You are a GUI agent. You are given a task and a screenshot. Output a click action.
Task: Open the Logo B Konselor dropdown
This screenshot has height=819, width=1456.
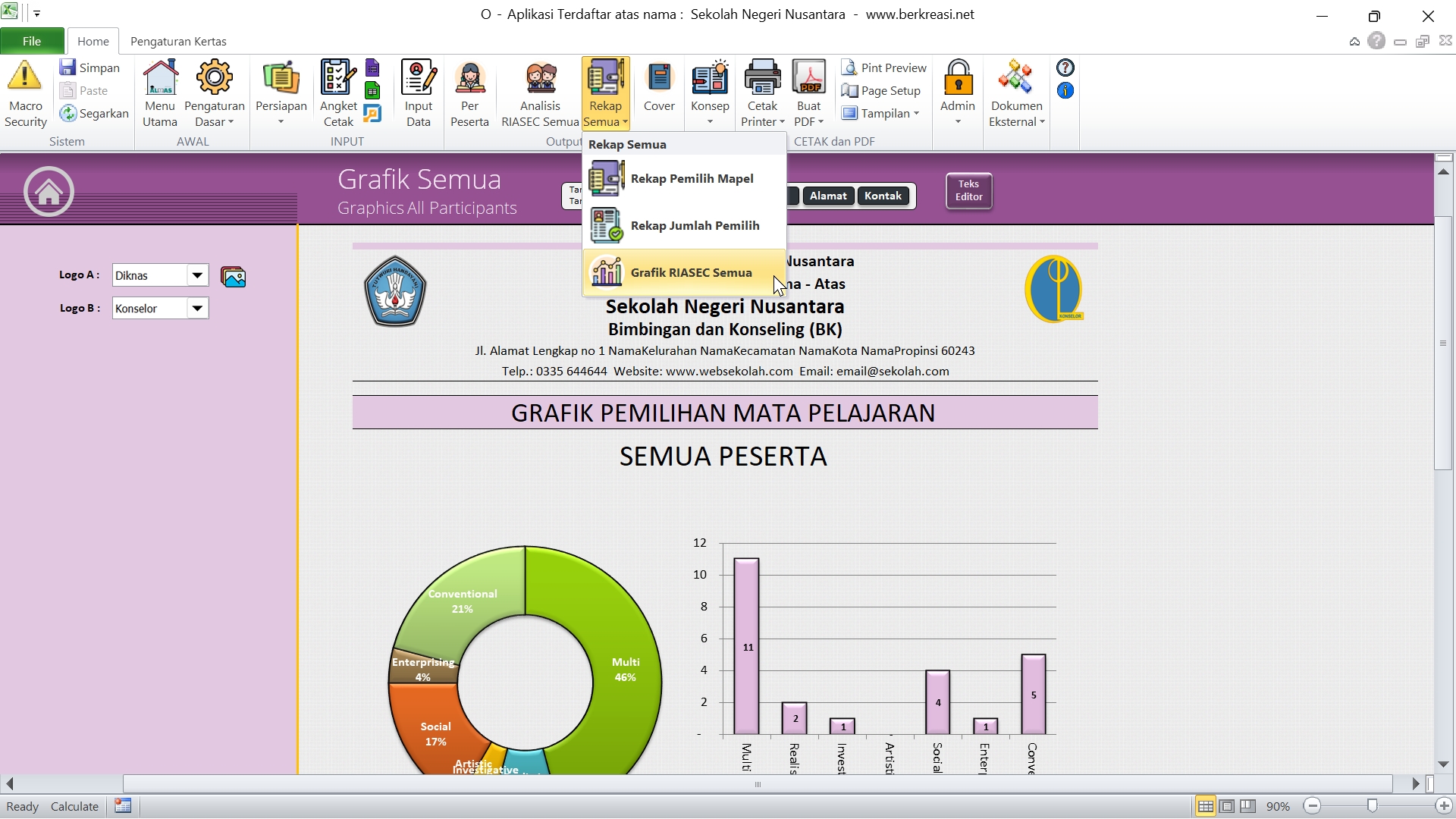pyautogui.click(x=197, y=308)
